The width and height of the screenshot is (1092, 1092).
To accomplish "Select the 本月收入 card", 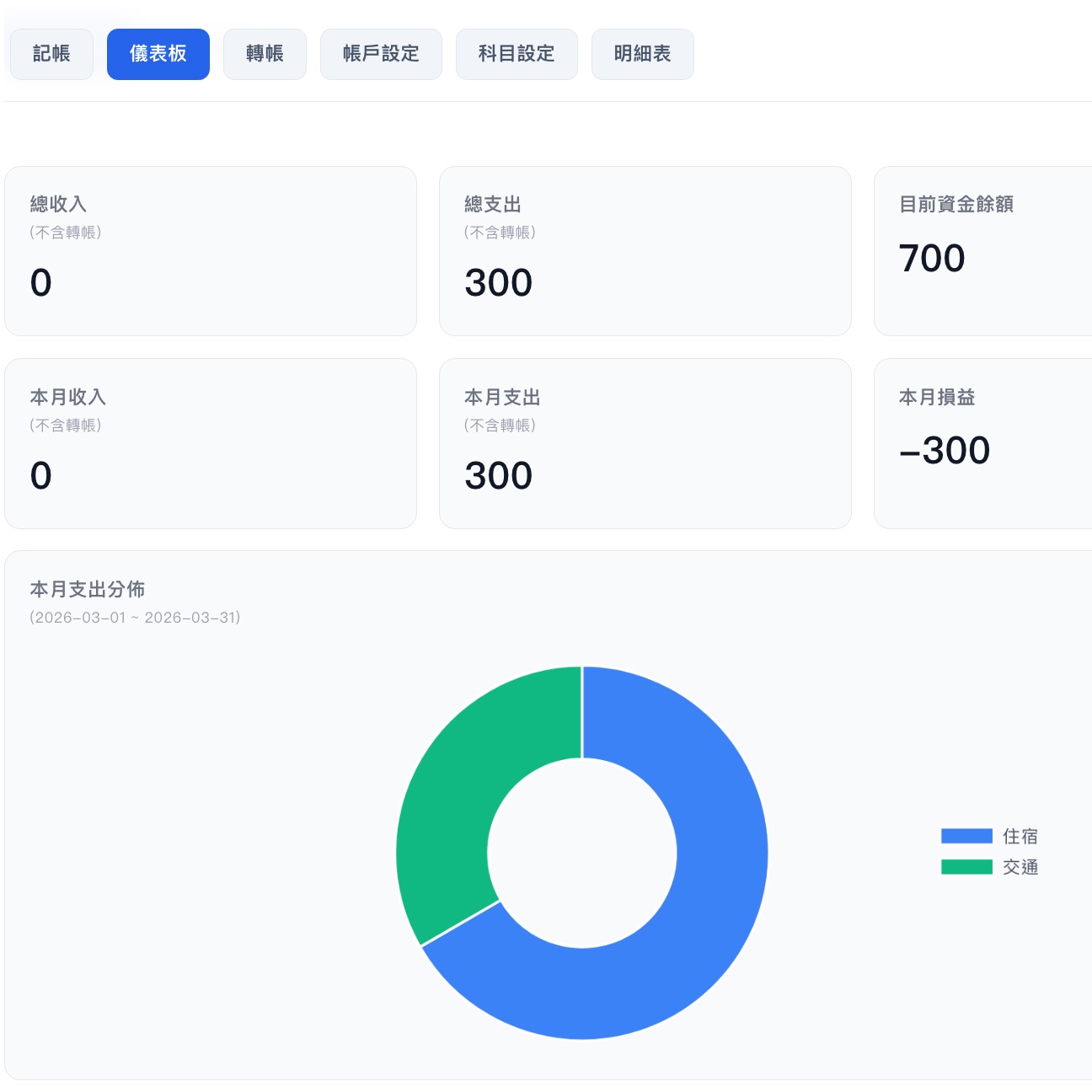I will tap(211, 443).
